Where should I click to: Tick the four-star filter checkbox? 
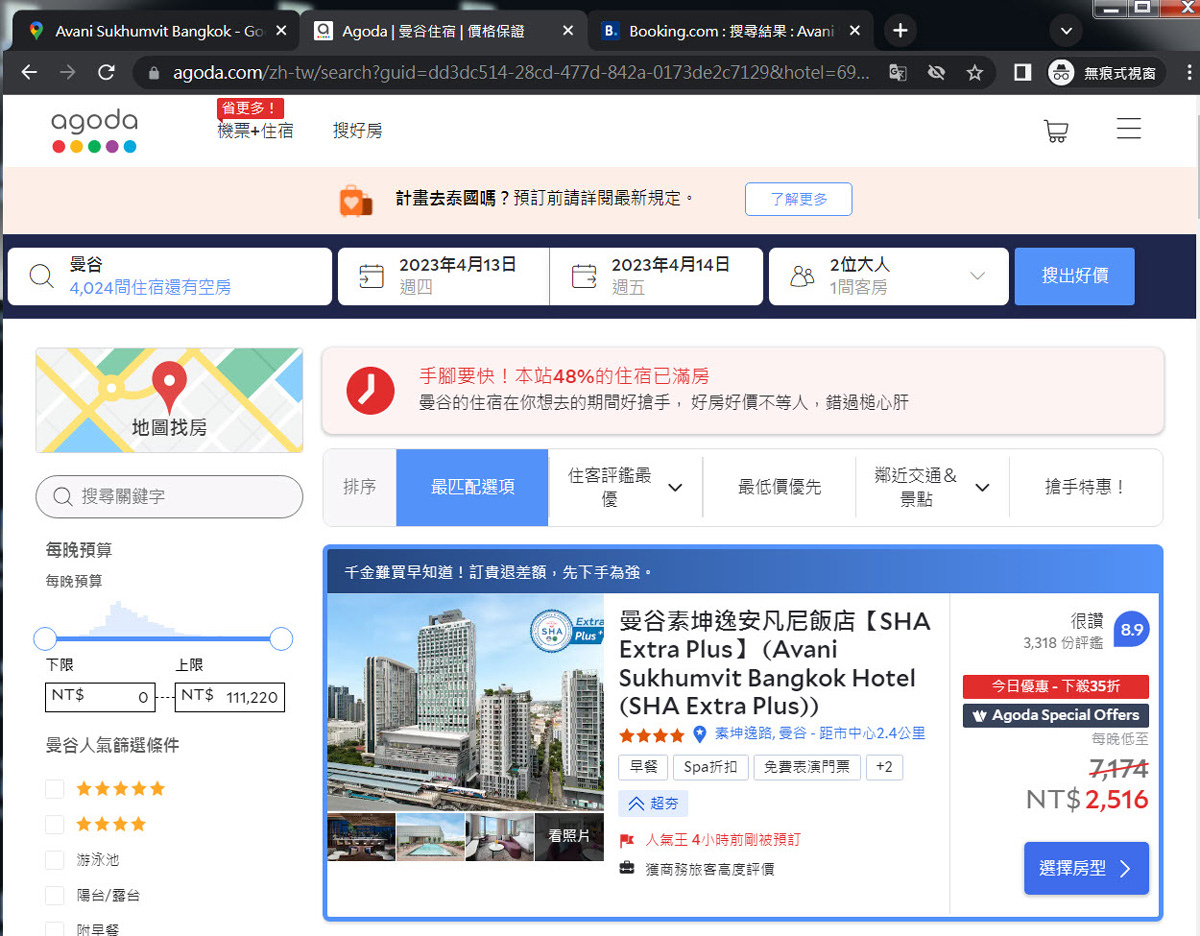[x=54, y=824]
